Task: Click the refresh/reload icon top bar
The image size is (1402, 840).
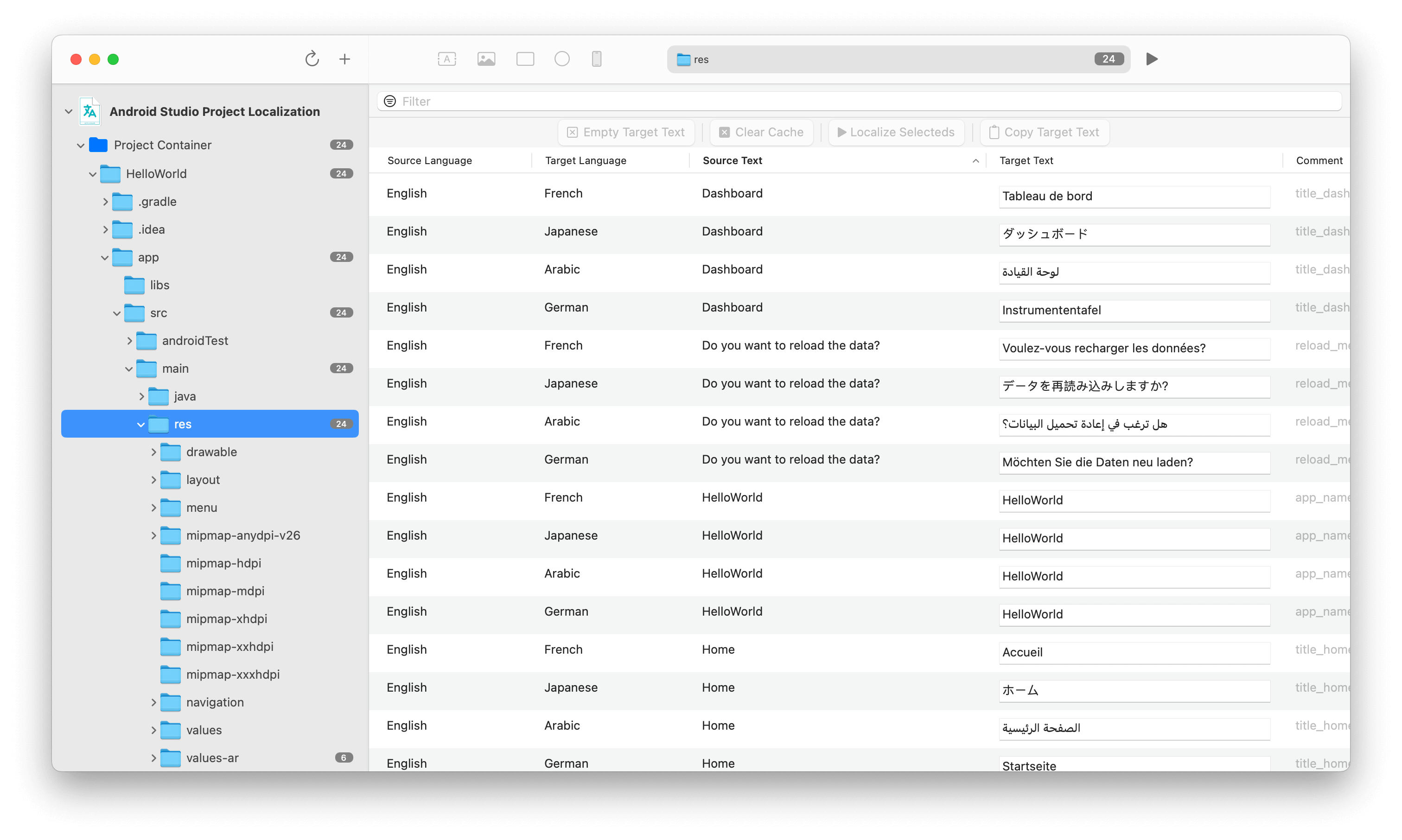Action: coord(311,59)
